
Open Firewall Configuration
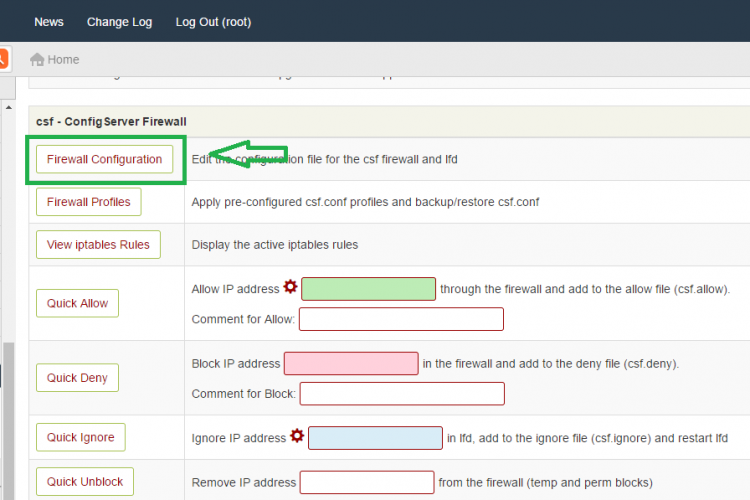[x=104, y=159]
